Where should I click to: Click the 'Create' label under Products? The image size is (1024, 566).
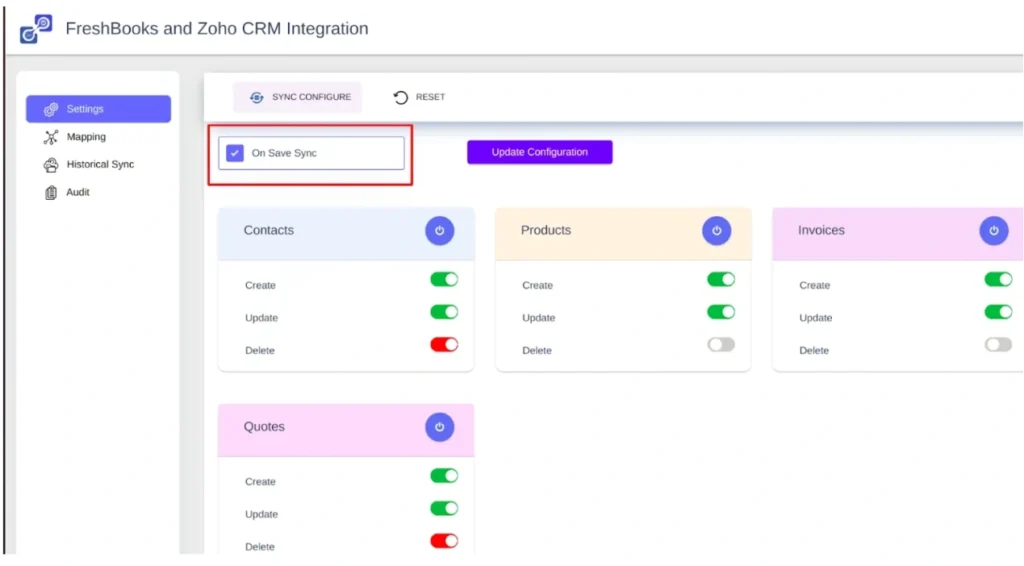click(x=537, y=285)
